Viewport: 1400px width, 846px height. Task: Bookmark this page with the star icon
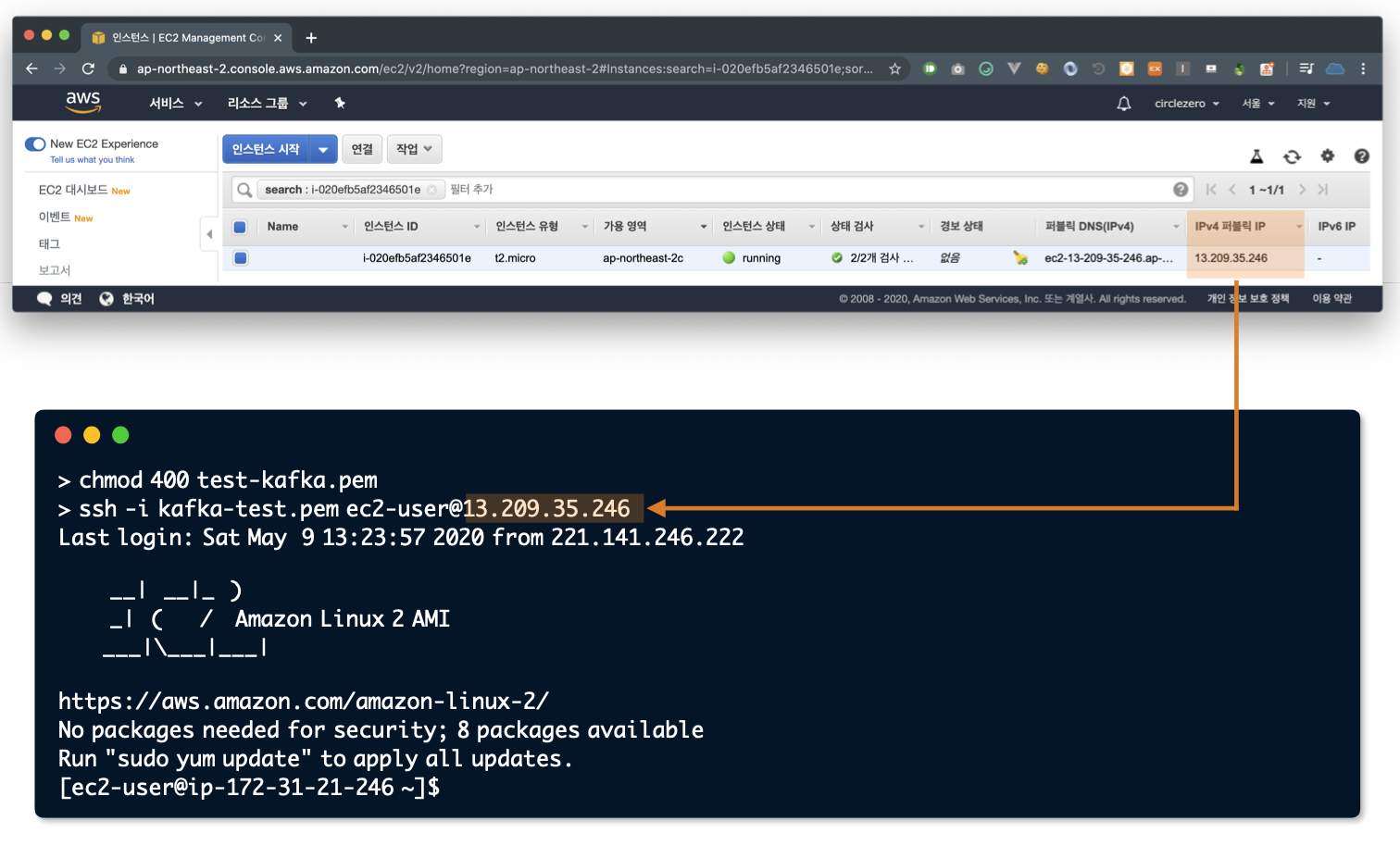click(x=894, y=68)
